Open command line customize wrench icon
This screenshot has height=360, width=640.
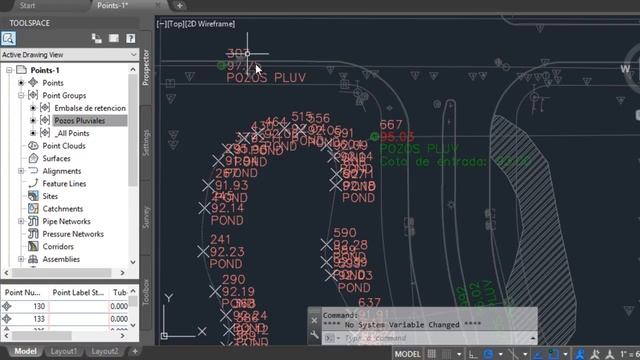[x=314, y=336]
